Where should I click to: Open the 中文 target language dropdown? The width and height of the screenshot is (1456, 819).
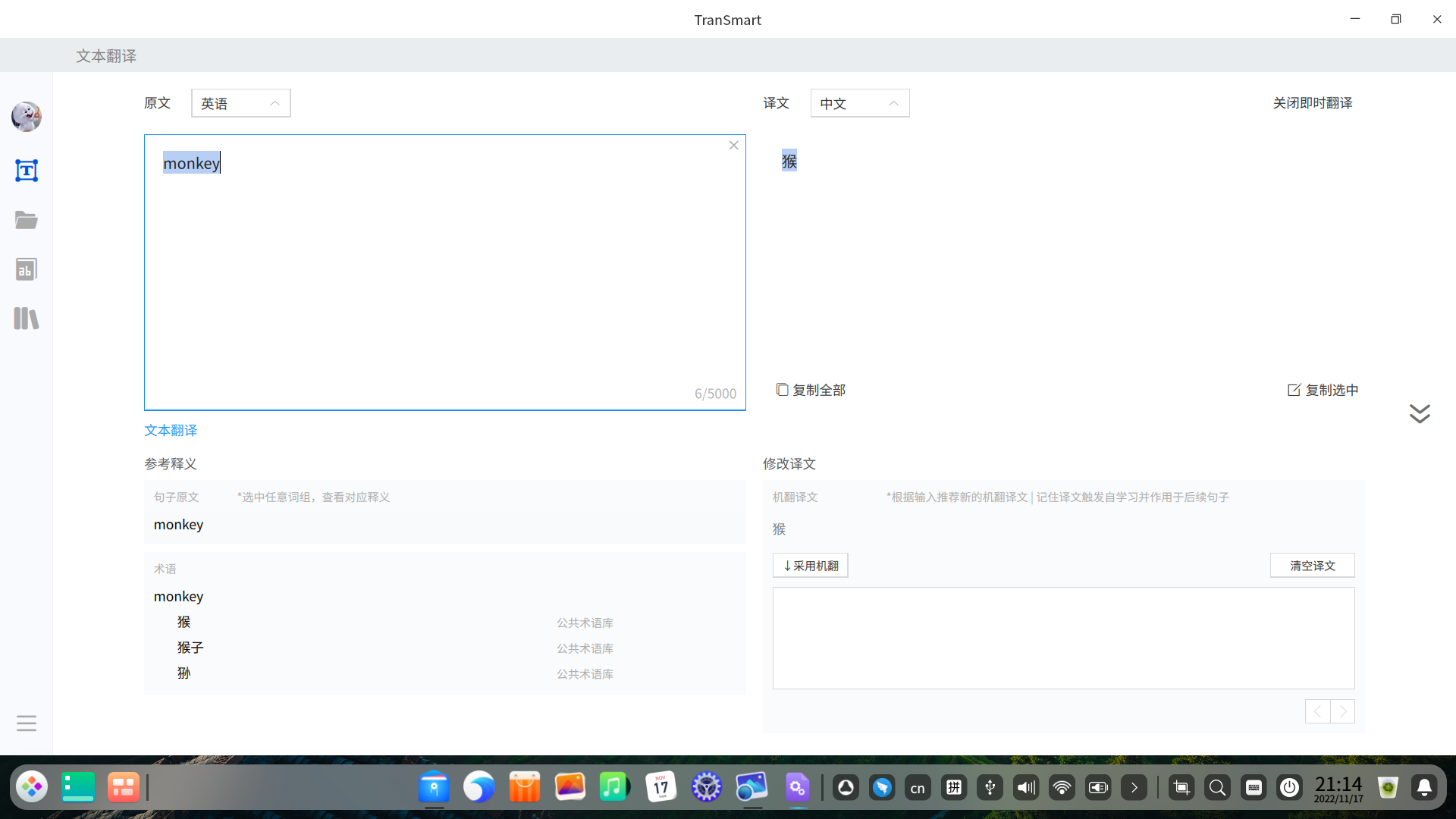[859, 103]
